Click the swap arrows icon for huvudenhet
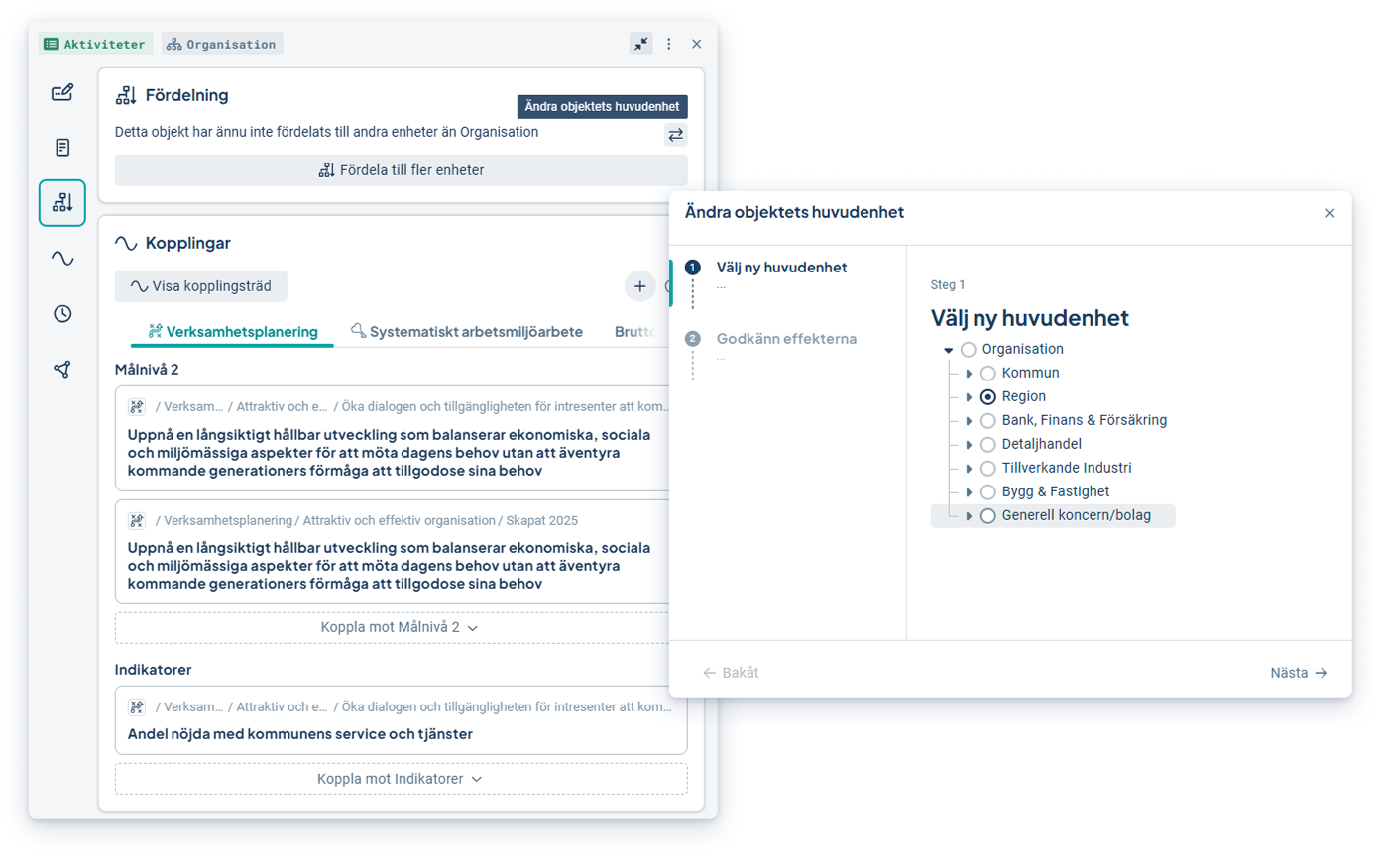 pos(675,135)
